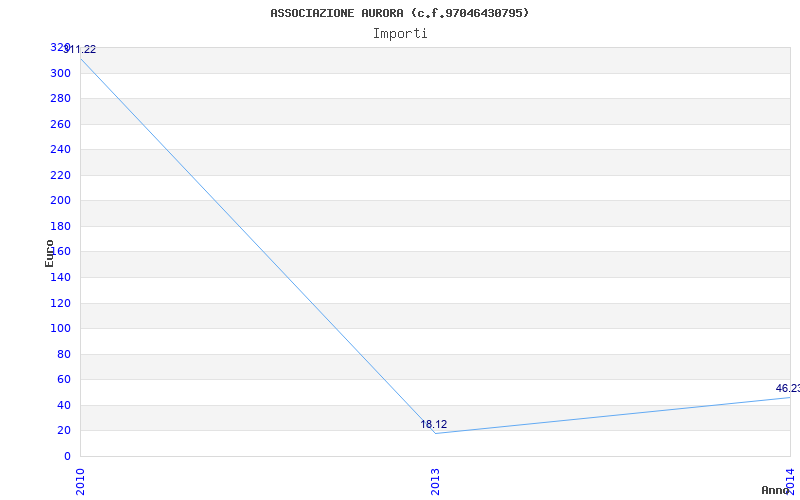The image size is (800, 500).
Task: Click the y-axis value 260
Action: [60, 124]
